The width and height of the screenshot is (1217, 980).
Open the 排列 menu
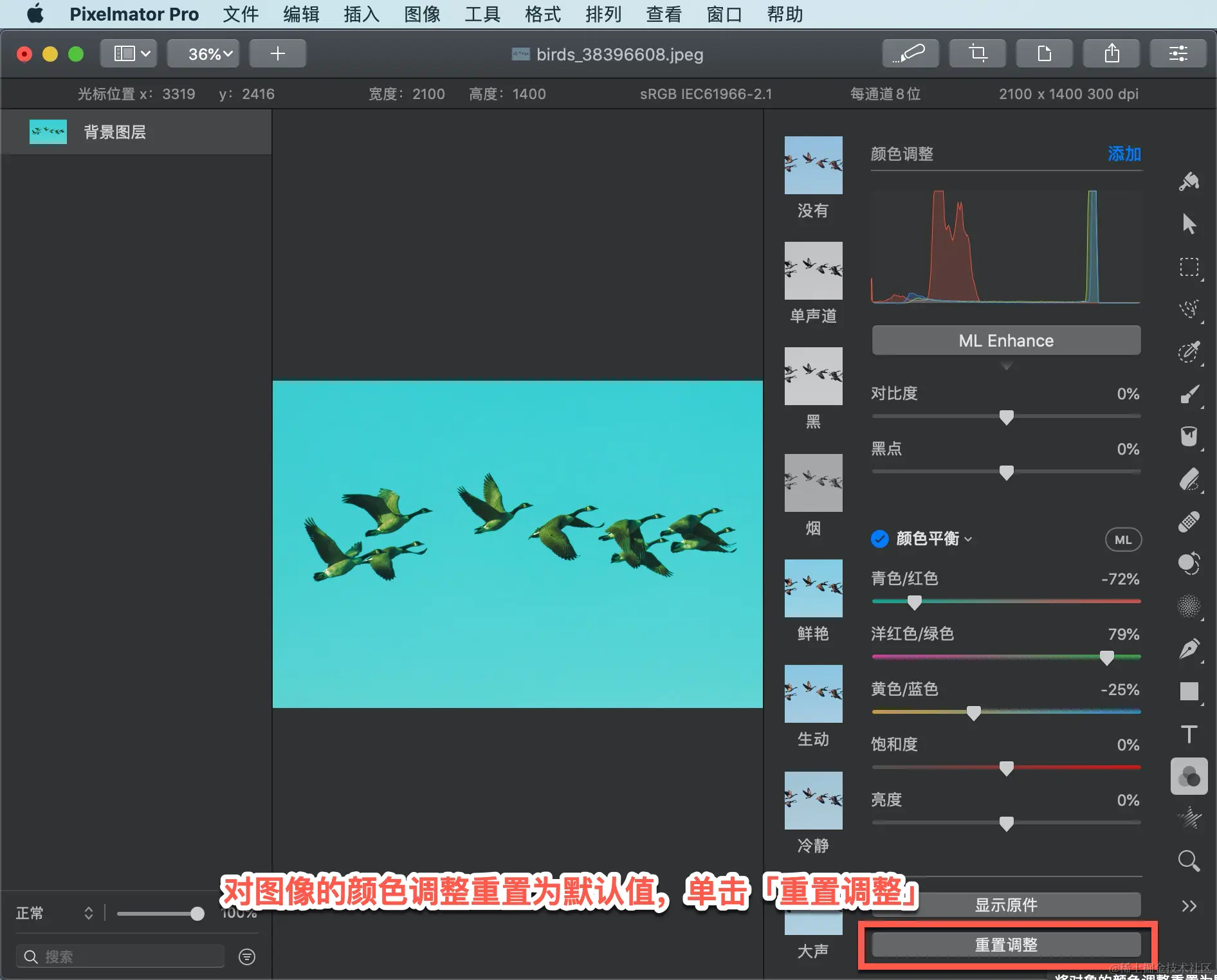point(603,14)
